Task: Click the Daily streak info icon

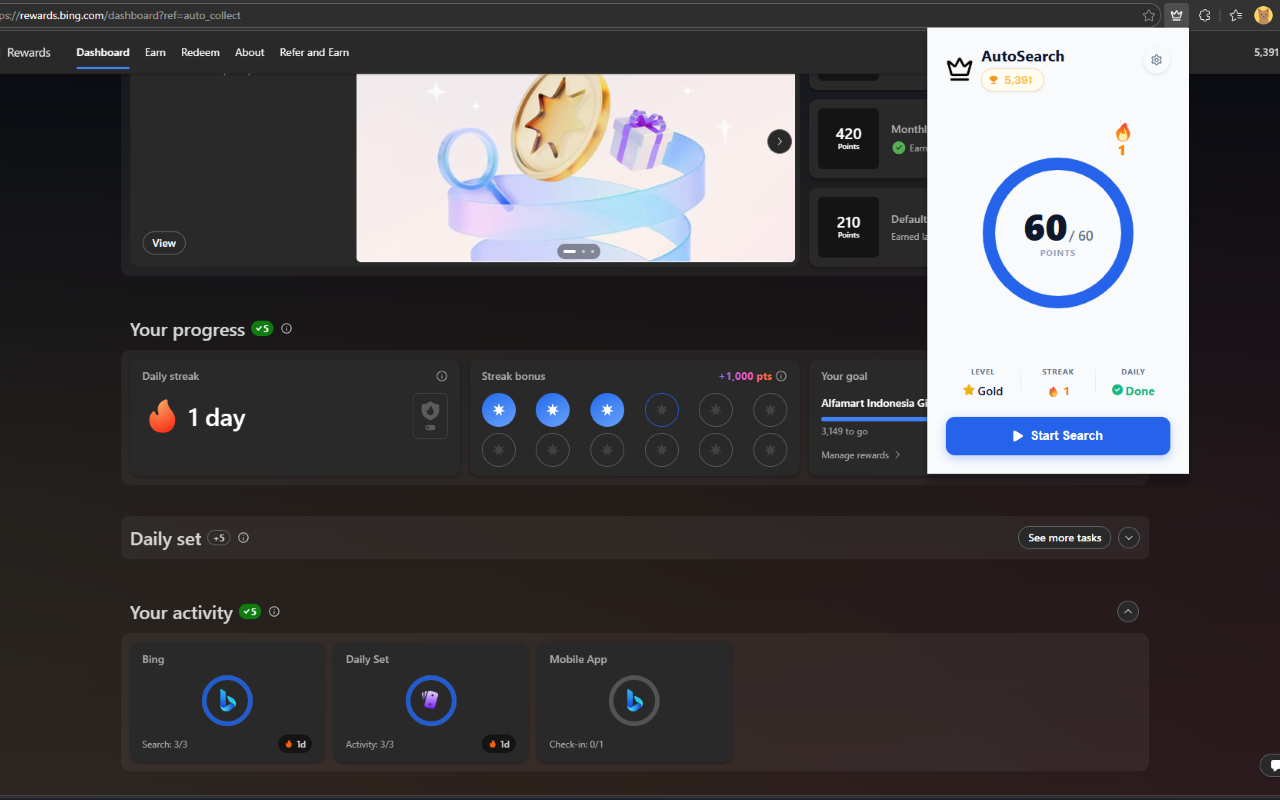Action: [x=442, y=376]
